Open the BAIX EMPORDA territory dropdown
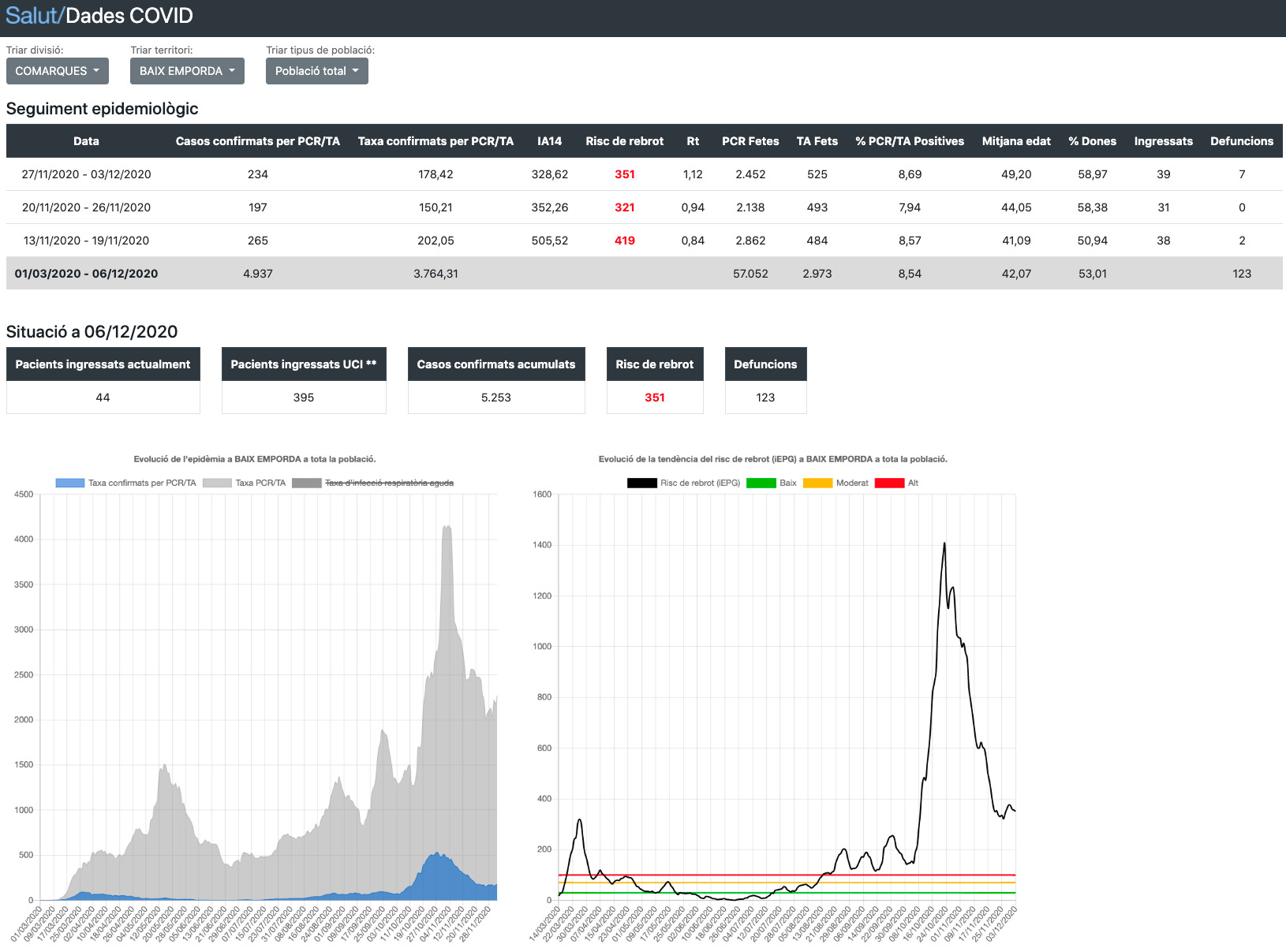Viewport: 1286px width, 952px height. point(187,71)
